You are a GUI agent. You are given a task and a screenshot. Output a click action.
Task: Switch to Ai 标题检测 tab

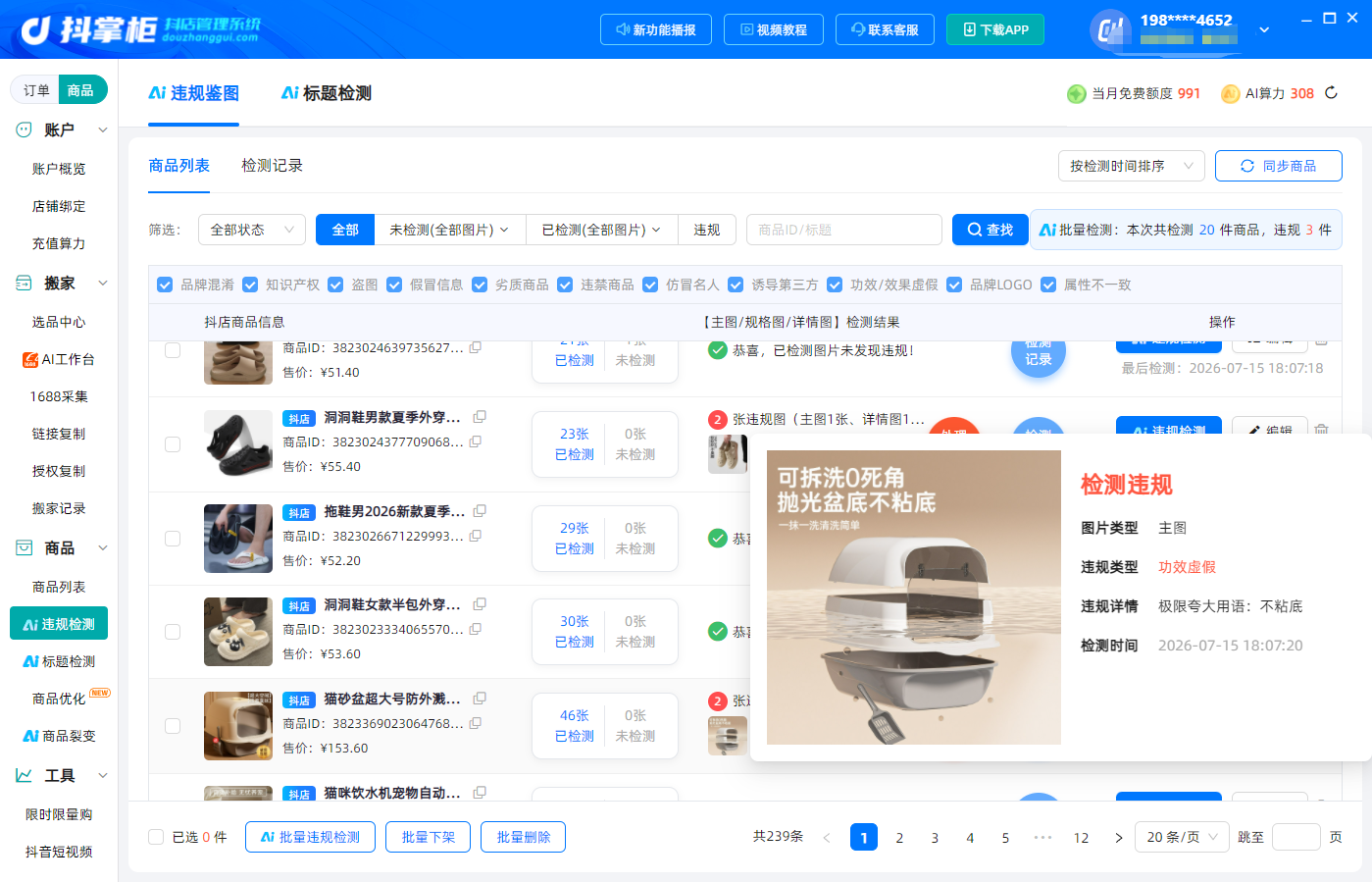click(327, 93)
